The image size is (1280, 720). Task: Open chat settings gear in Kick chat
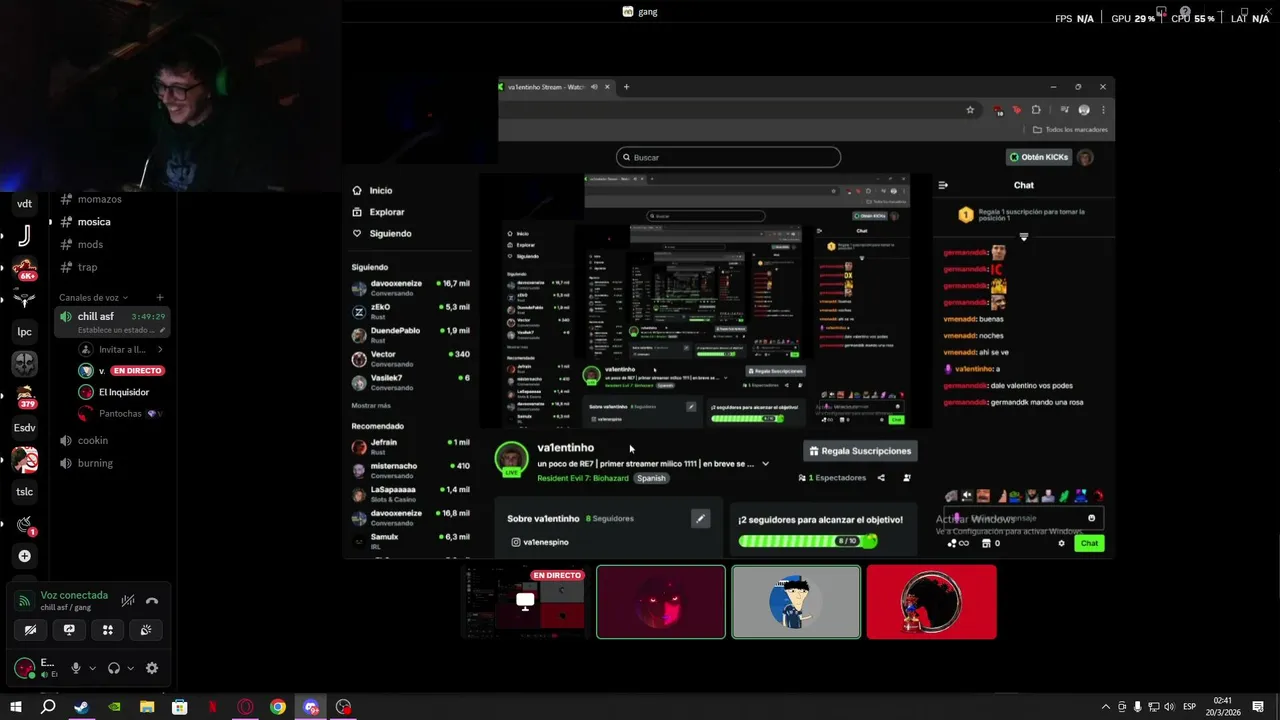click(1061, 543)
